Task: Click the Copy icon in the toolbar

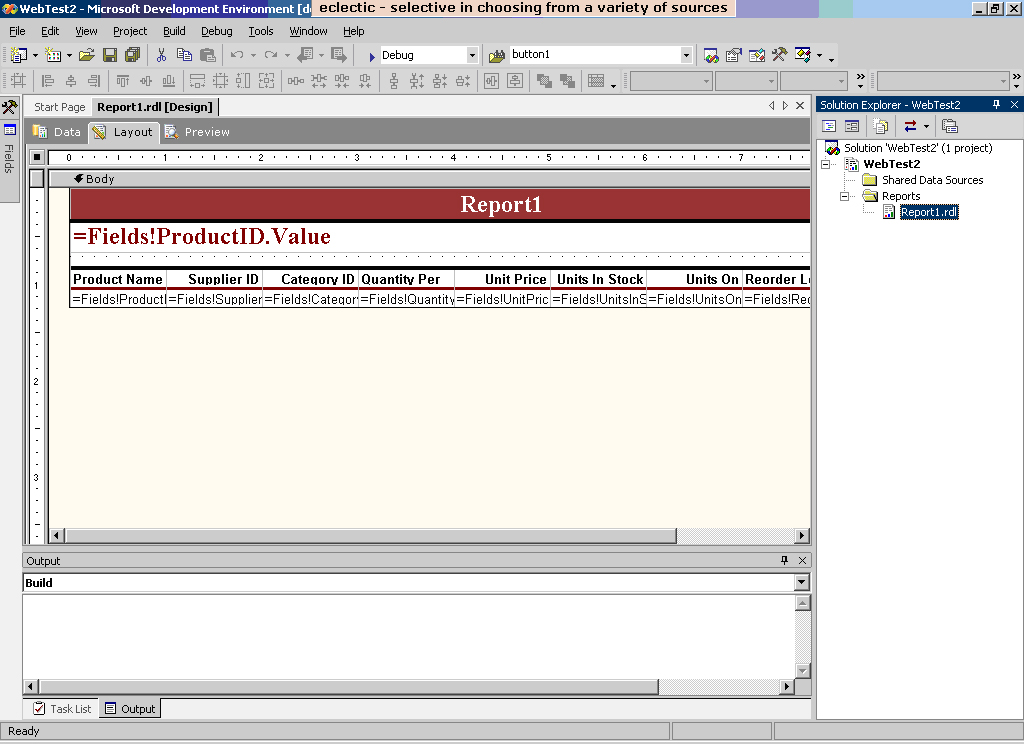Action: pos(184,56)
